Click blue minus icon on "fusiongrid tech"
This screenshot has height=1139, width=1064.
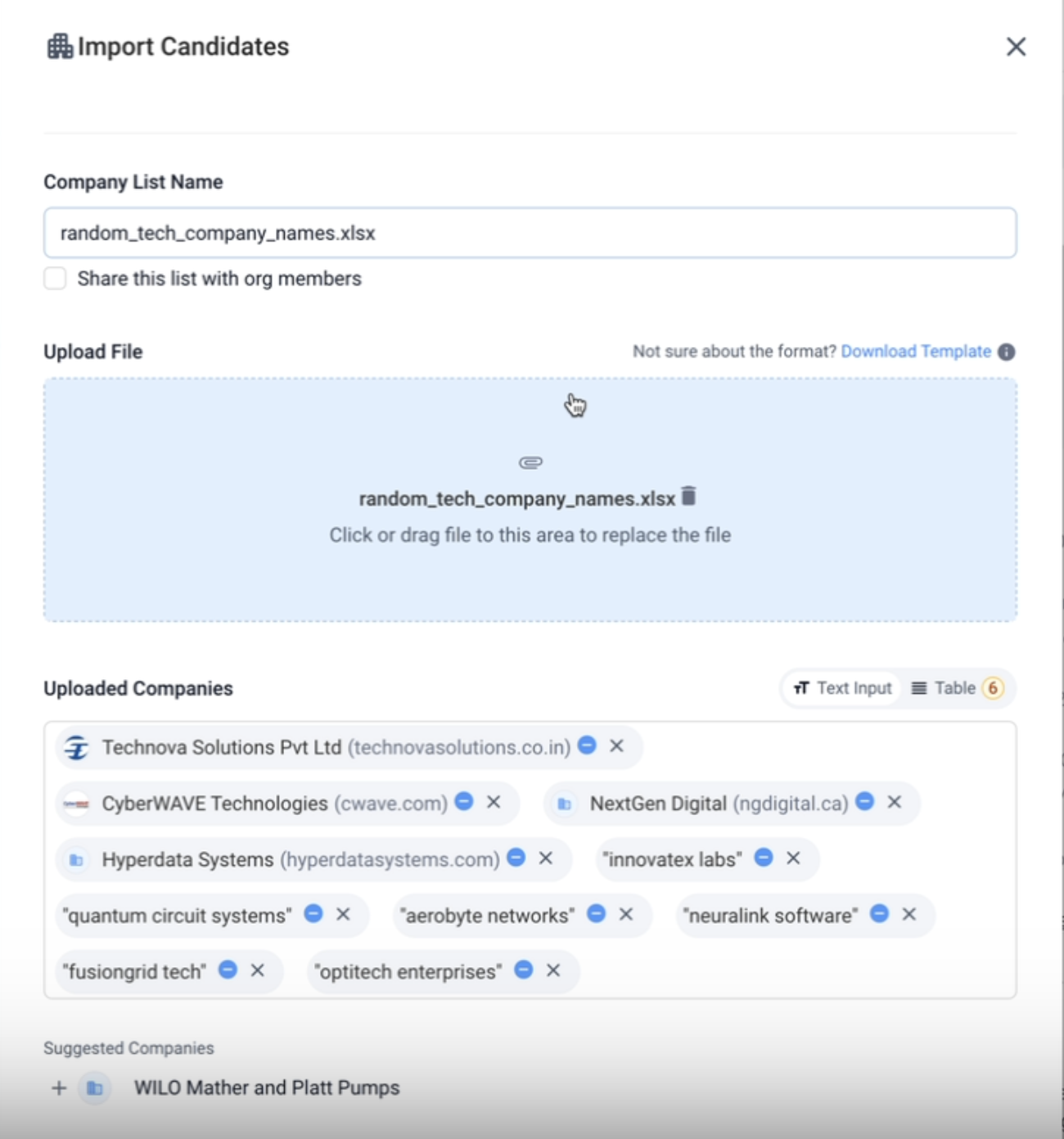pyautogui.click(x=228, y=970)
